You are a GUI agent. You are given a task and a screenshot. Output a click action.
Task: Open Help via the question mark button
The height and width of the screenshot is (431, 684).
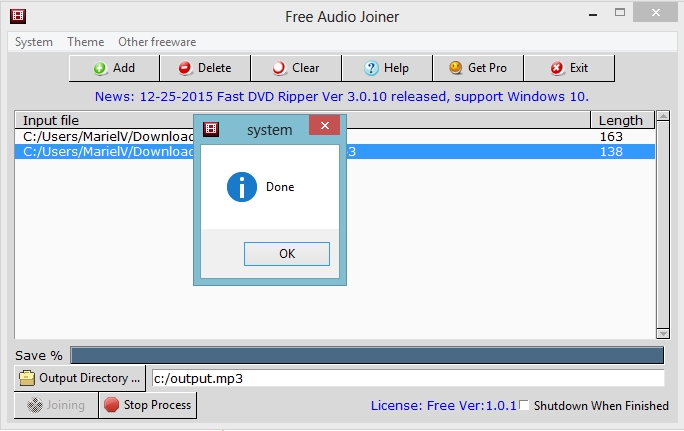386,68
